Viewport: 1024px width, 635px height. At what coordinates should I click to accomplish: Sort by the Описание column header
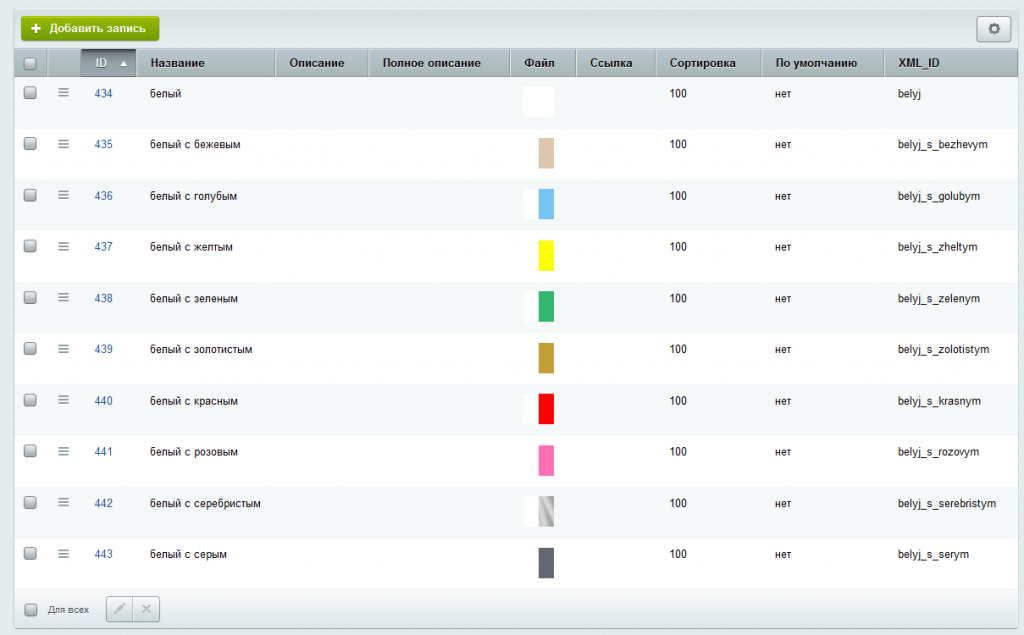point(321,63)
